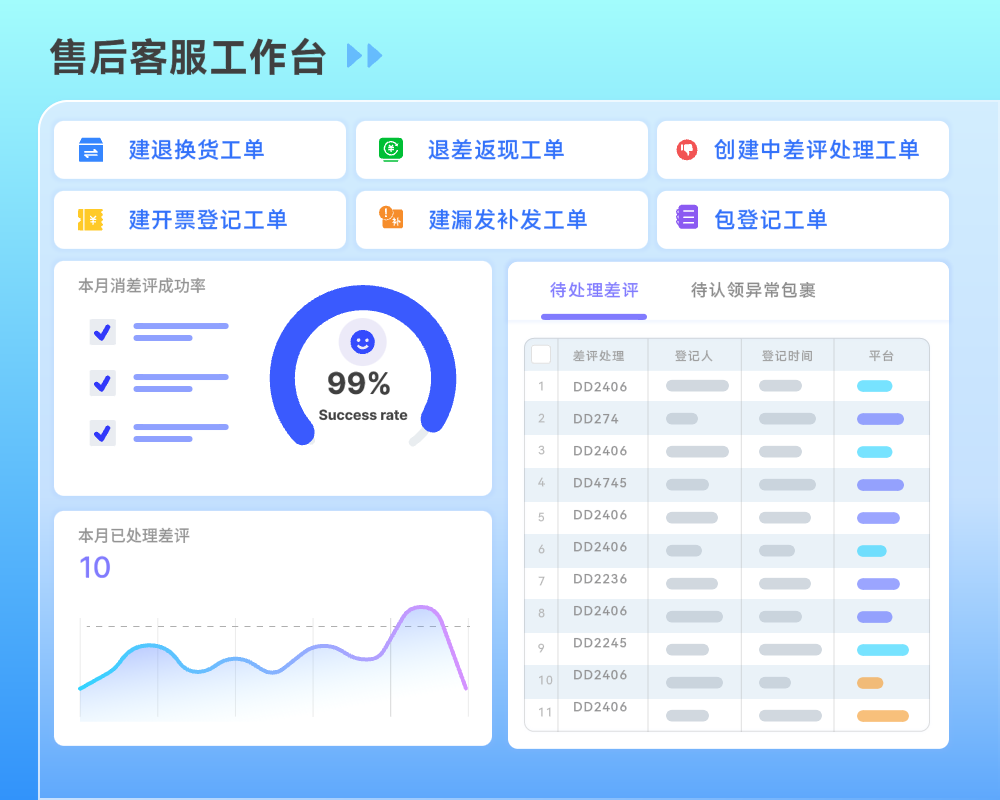Select the green cashback icon on 退差返现工单
Viewport: 1000px width, 800px height.
[390, 149]
